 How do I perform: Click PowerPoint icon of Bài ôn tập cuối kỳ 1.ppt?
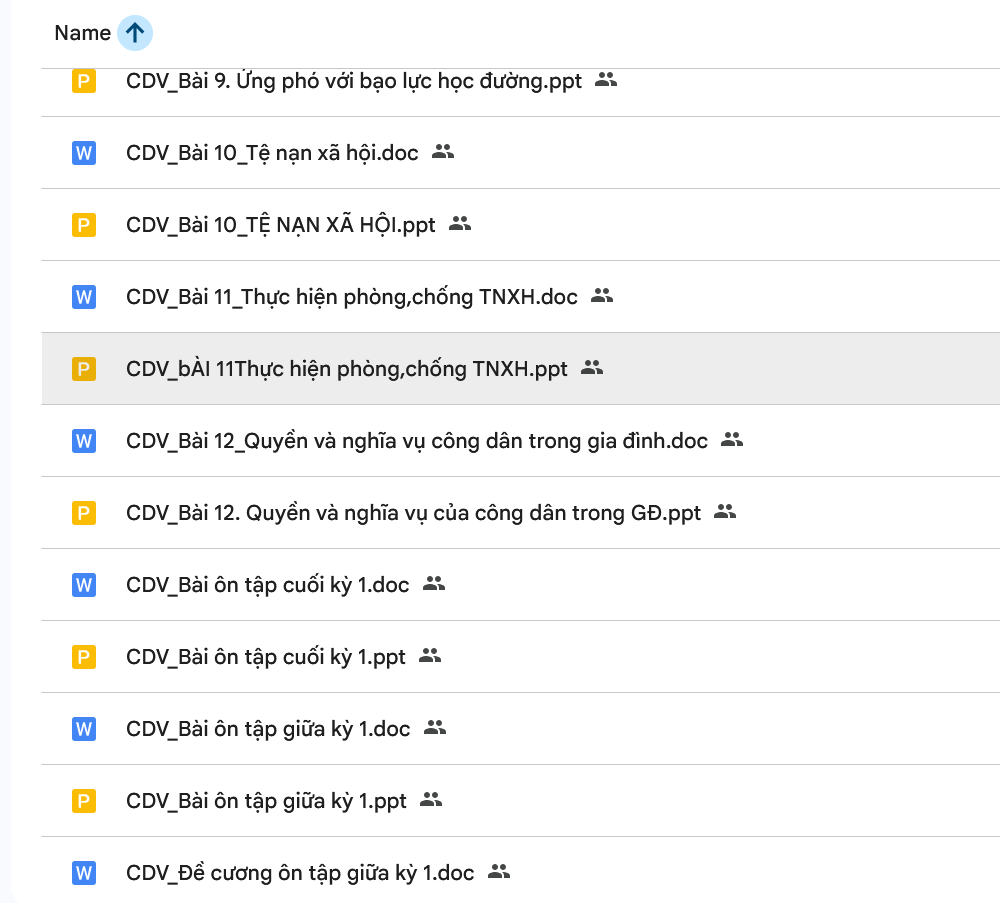84,657
